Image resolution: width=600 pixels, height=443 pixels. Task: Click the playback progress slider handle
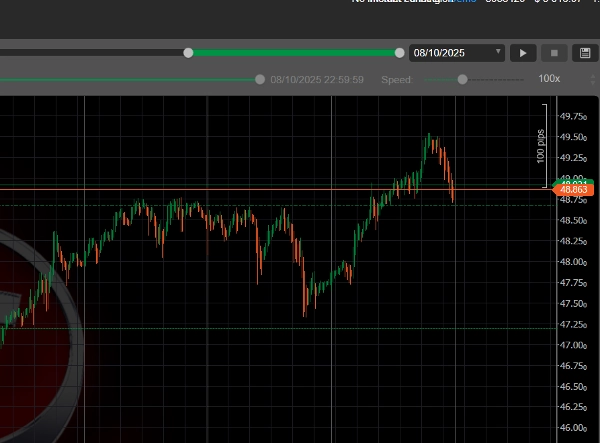(x=260, y=80)
